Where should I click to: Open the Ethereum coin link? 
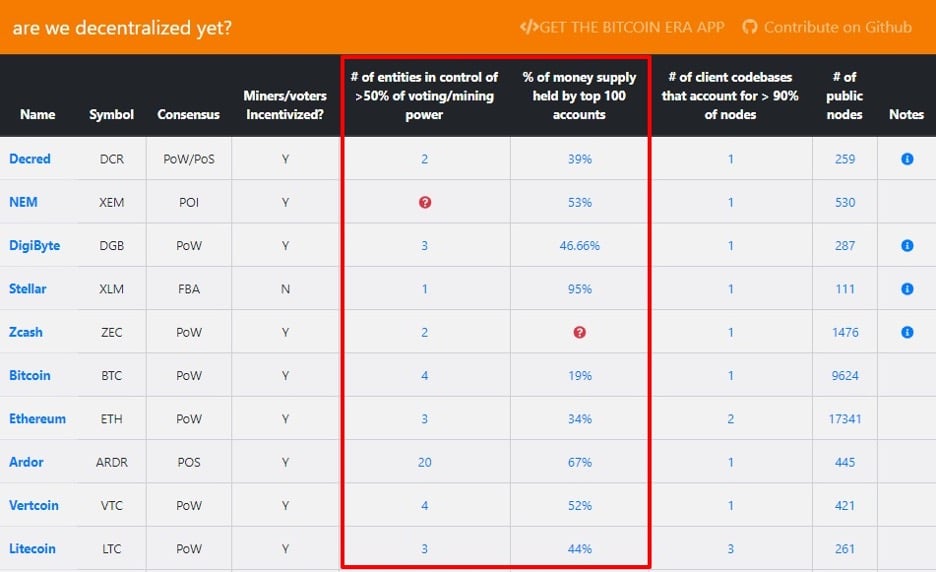coord(37,419)
